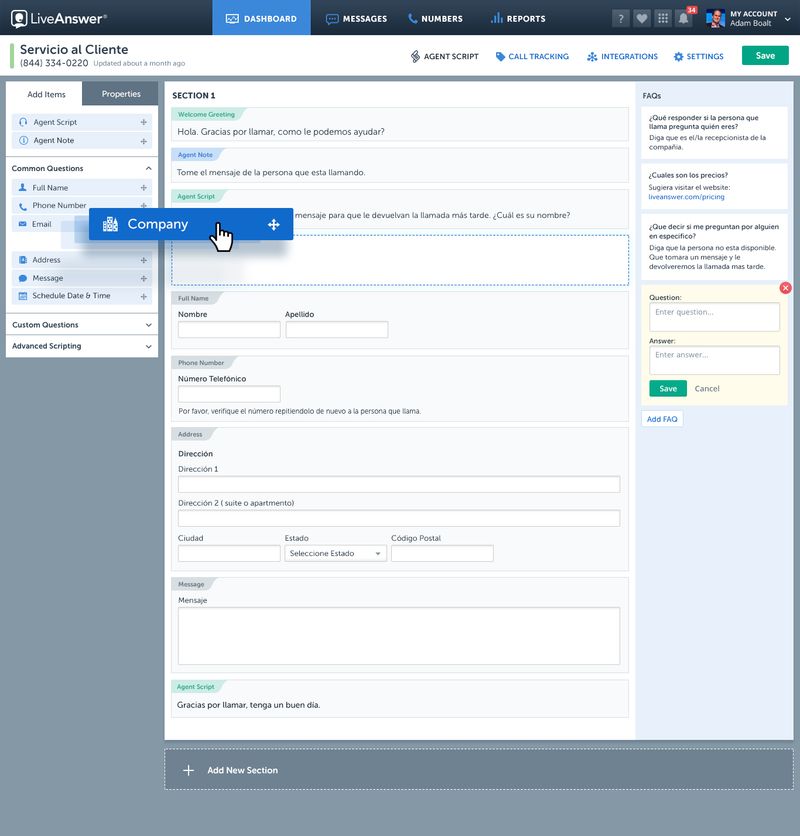Open Call Tracking settings
This screenshot has height=836, width=800.
pos(532,57)
